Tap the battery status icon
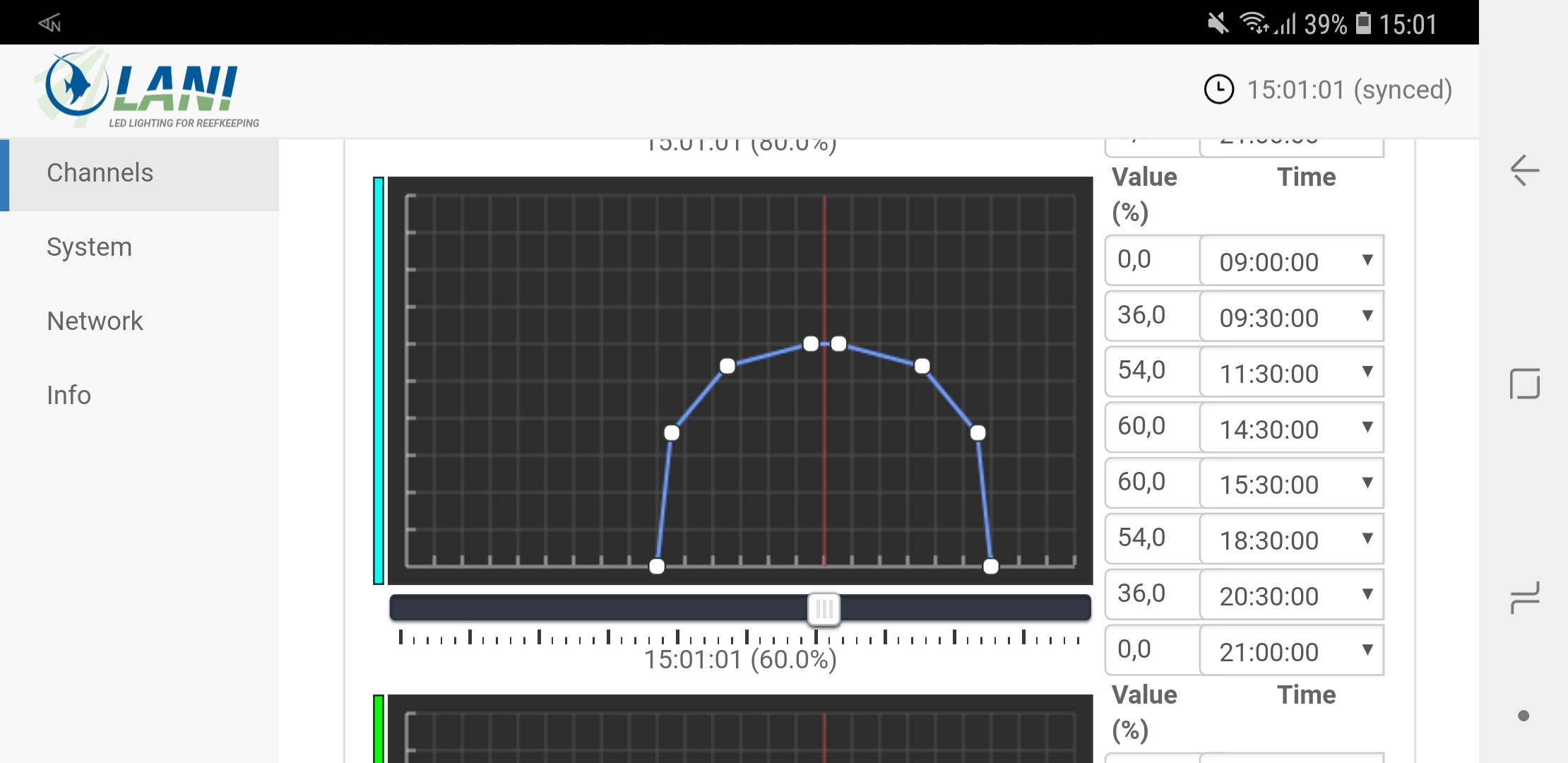Image resolution: width=1568 pixels, height=763 pixels. click(x=1364, y=24)
